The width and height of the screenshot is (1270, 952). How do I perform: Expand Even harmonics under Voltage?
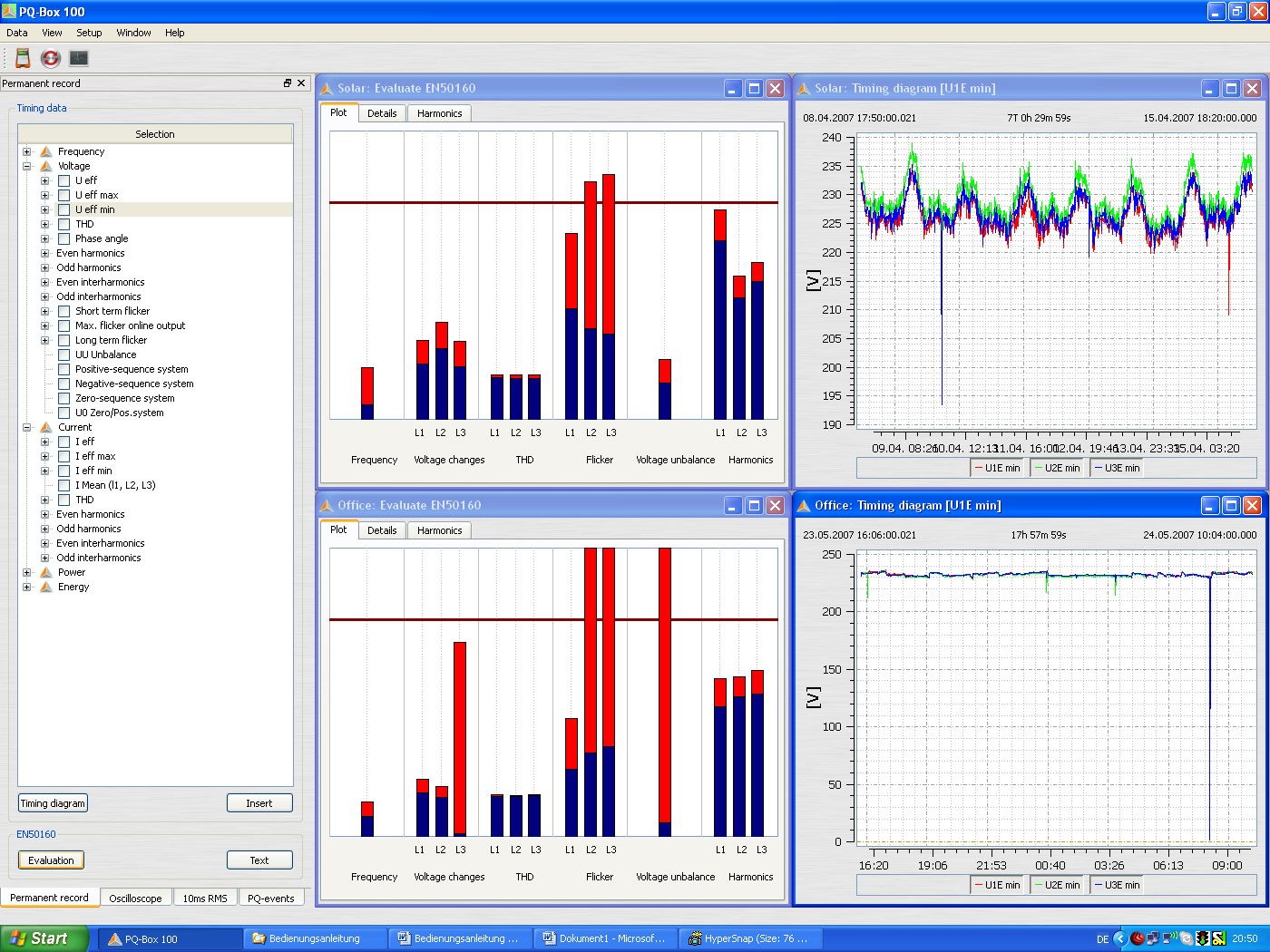tap(44, 253)
